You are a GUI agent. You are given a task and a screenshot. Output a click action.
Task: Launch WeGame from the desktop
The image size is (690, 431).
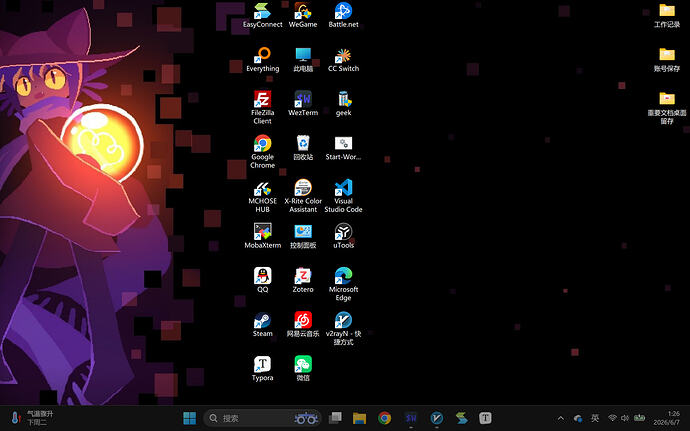tap(303, 15)
